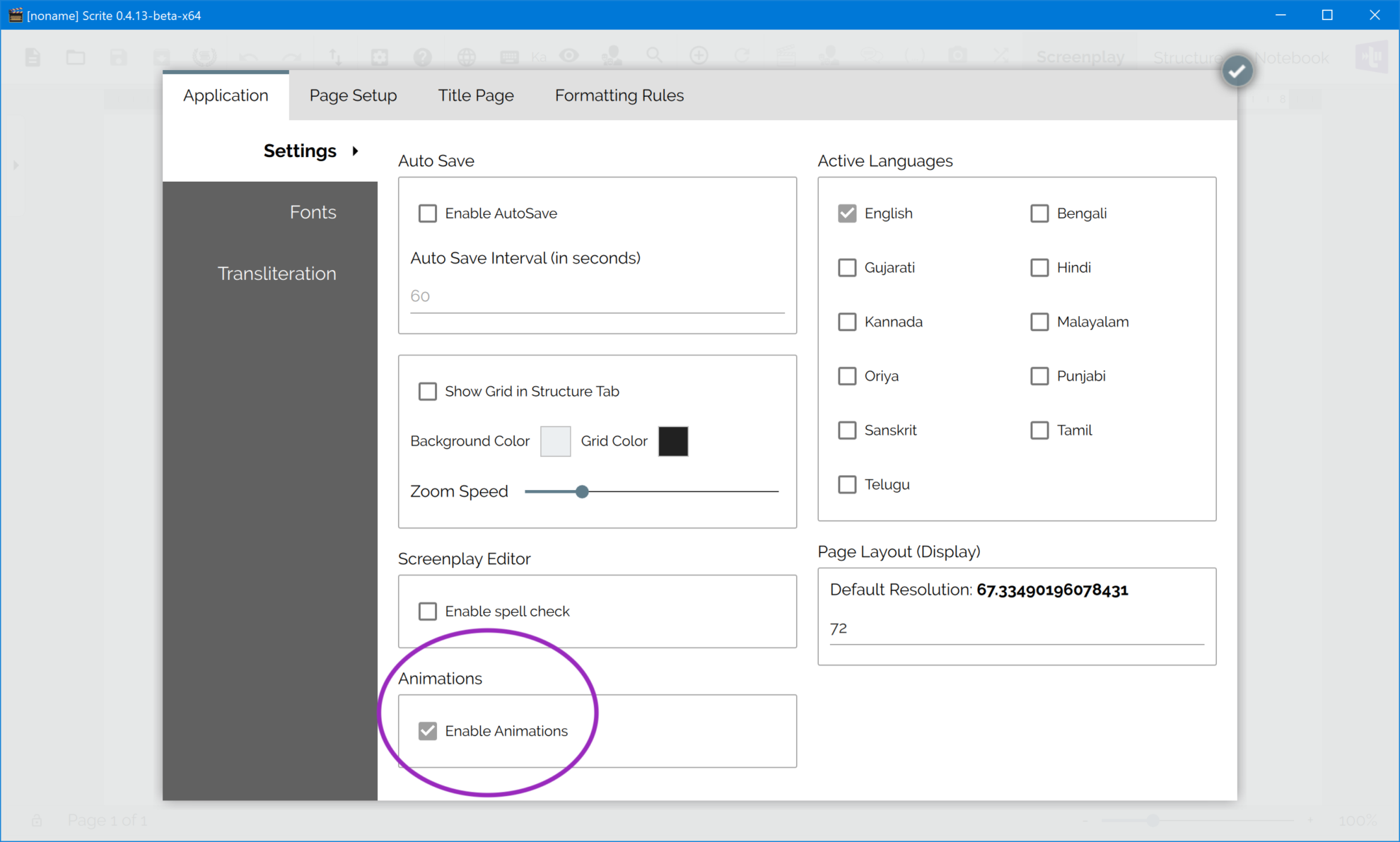Check Show Grid in Structure Tab
The image size is (1400, 842).
[428, 391]
